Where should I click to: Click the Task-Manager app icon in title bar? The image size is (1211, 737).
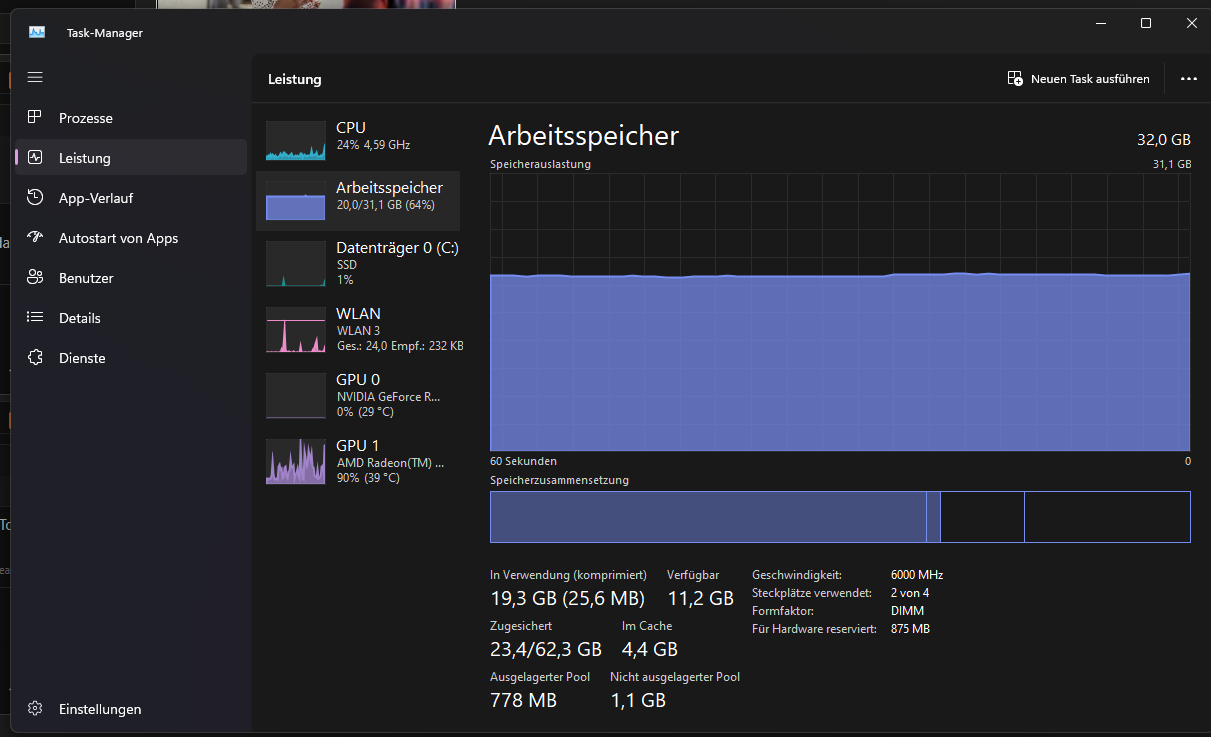(x=37, y=32)
